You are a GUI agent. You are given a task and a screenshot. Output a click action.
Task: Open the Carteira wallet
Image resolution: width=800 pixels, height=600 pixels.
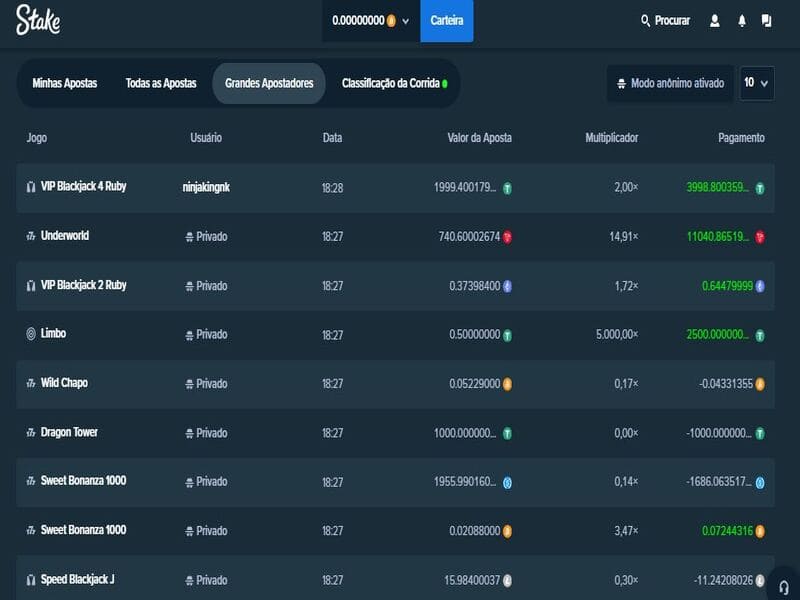tap(447, 21)
